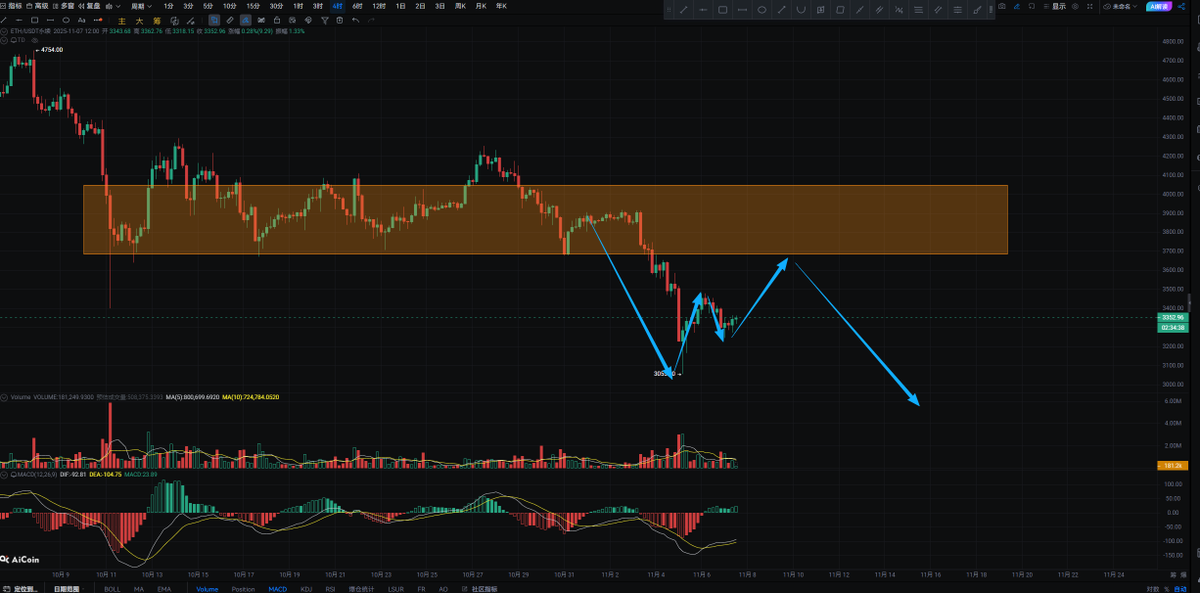Collapse the TD indicator legend
The height and width of the screenshot is (593, 1200).
coord(4,39)
